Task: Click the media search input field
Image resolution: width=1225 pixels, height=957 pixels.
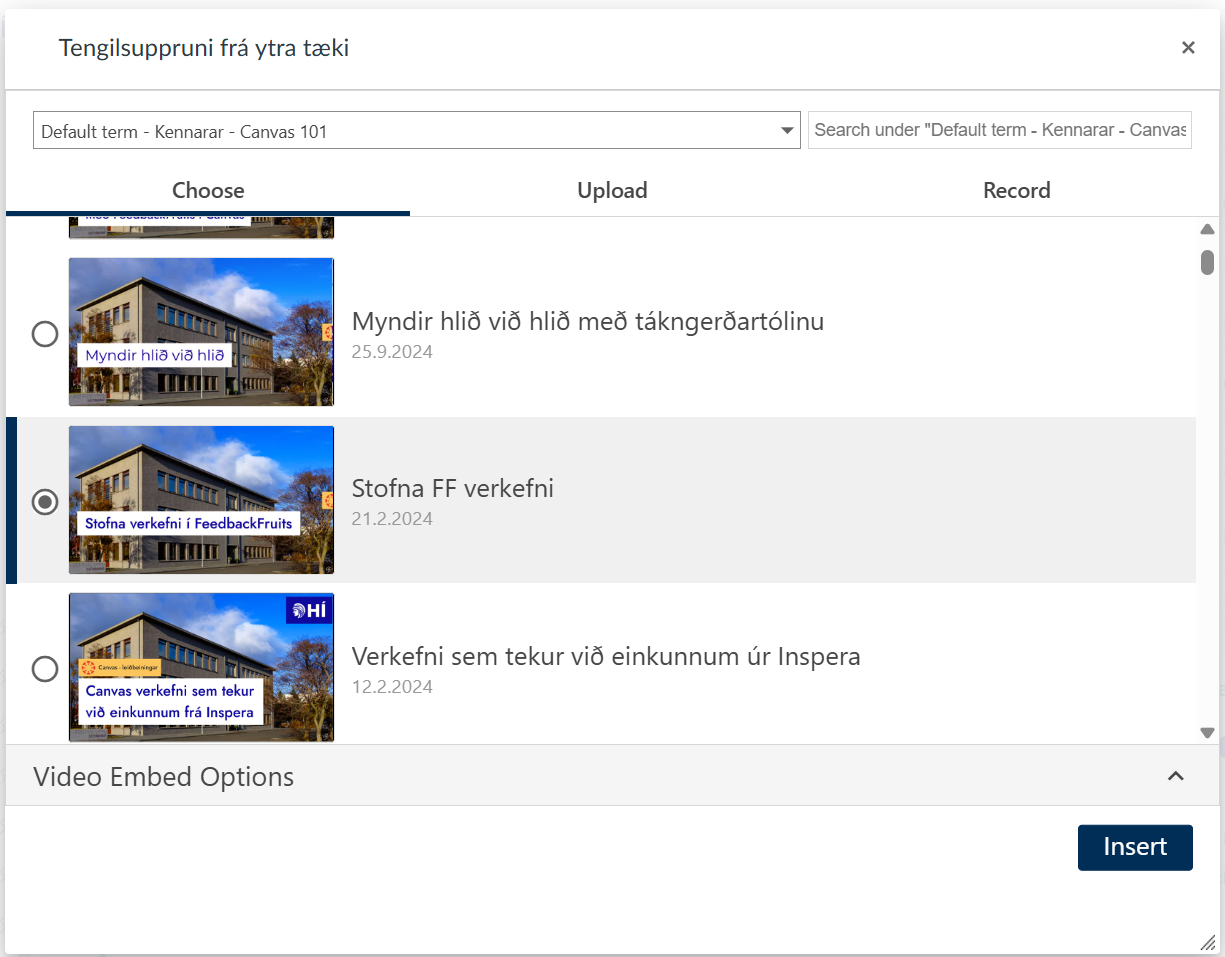Action: pyautogui.click(x=999, y=130)
